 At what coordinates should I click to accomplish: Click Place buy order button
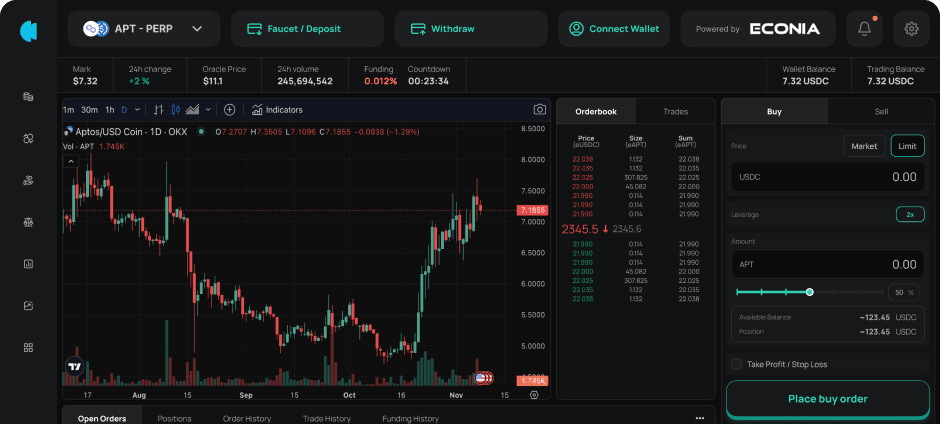point(827,398)
